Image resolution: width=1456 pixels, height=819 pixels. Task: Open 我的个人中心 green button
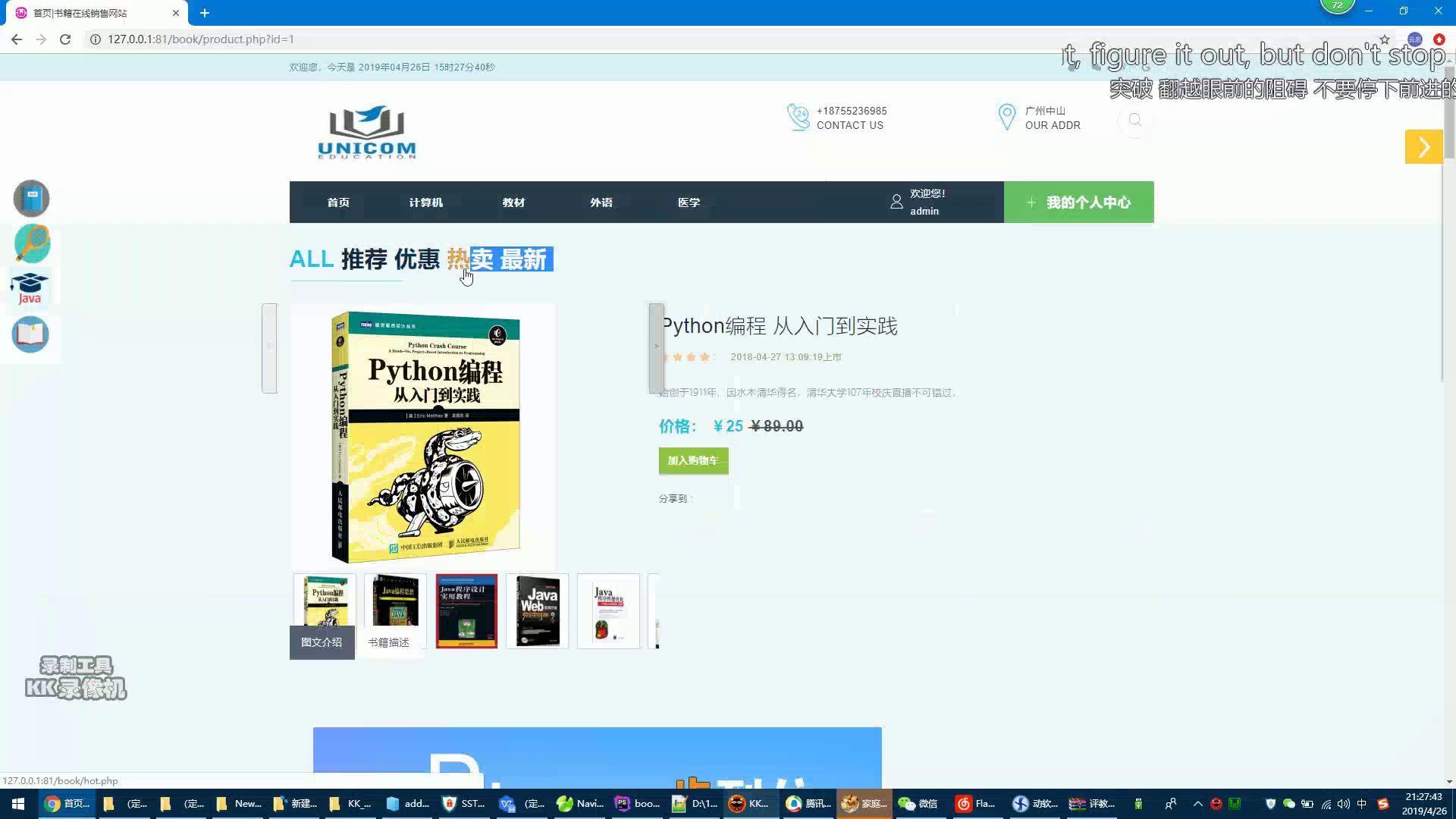pos(1078,202)
